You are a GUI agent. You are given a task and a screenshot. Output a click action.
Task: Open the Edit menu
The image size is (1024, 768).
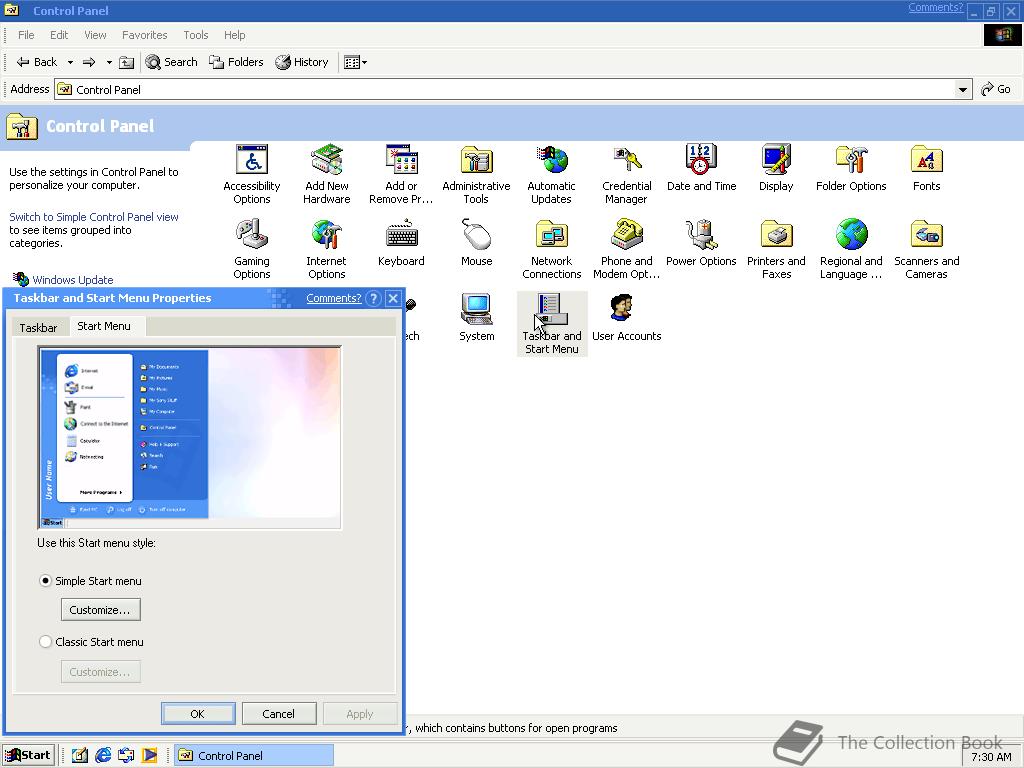coord(59,35)
